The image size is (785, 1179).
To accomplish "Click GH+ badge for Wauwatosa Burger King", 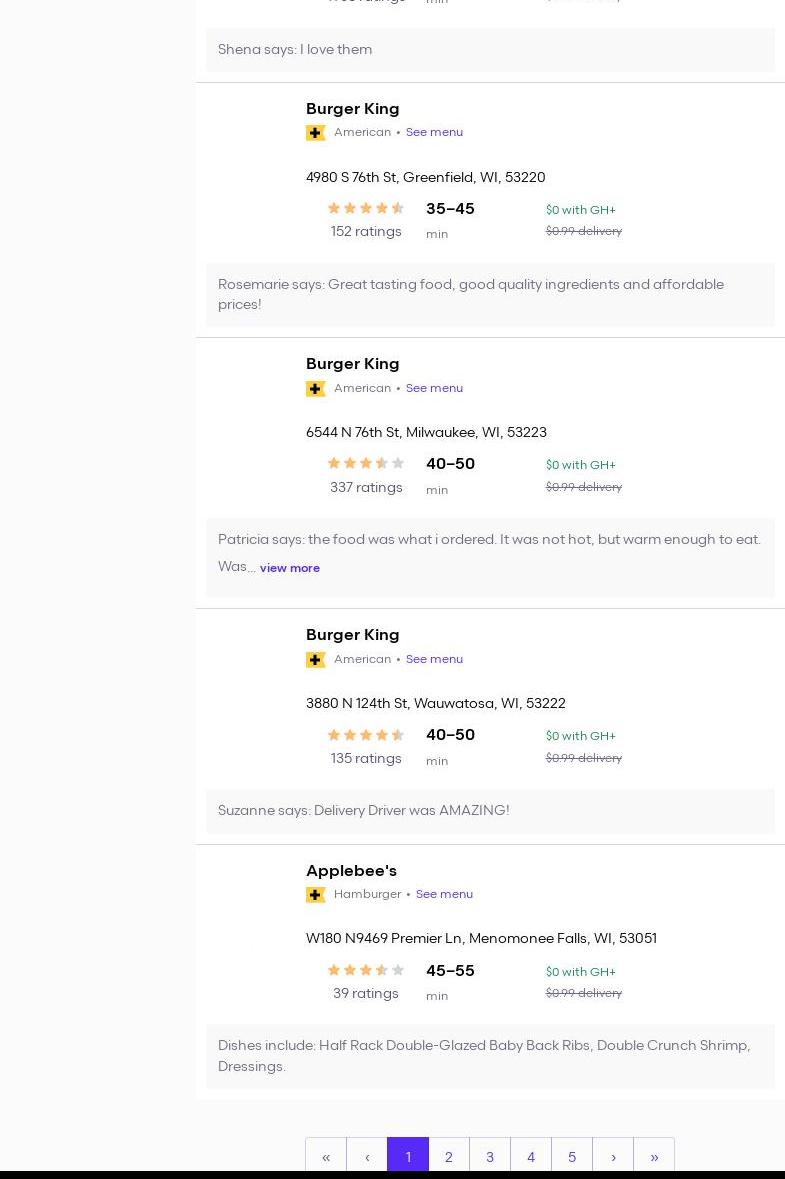I will [315, 660].
